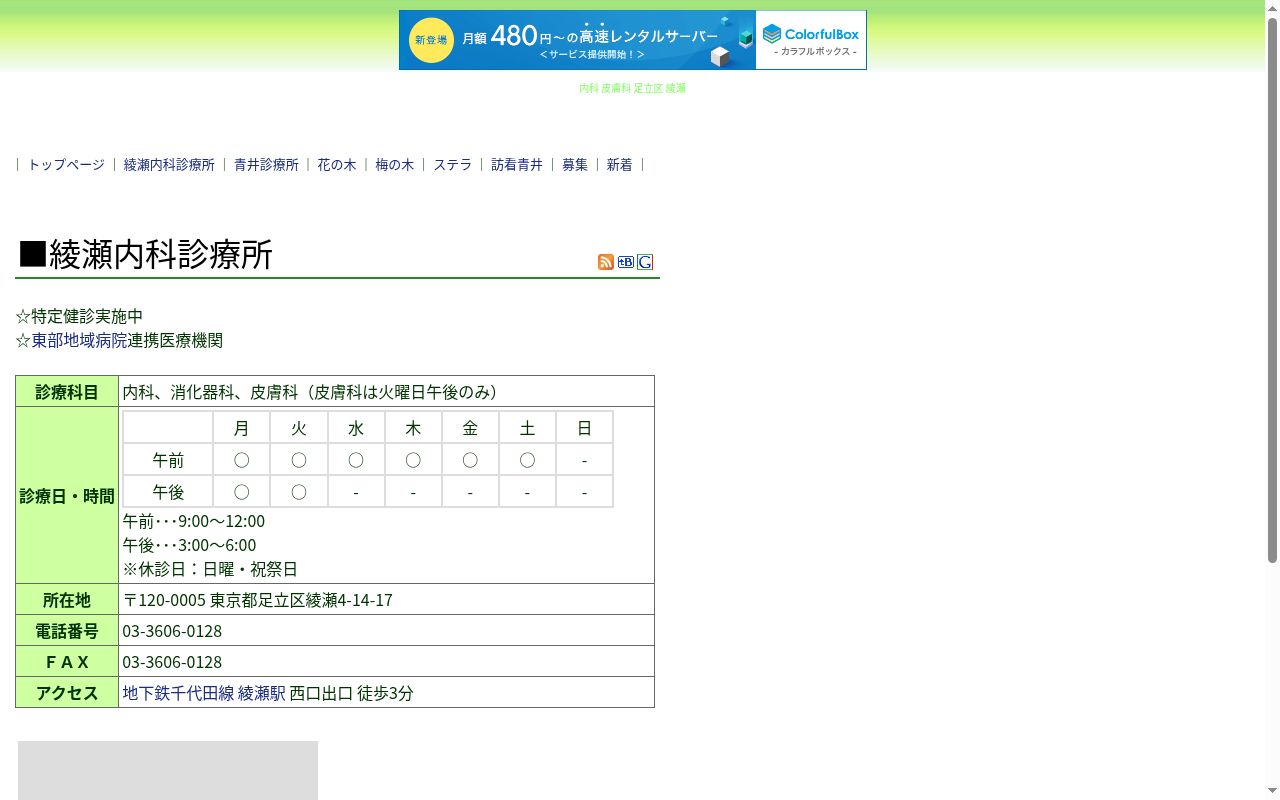Image resolution: width=1280 pixels, height=800 pixels.
Task: Click the Hatena Bookmark 'B' icon
Action: (x=626, y=262)
